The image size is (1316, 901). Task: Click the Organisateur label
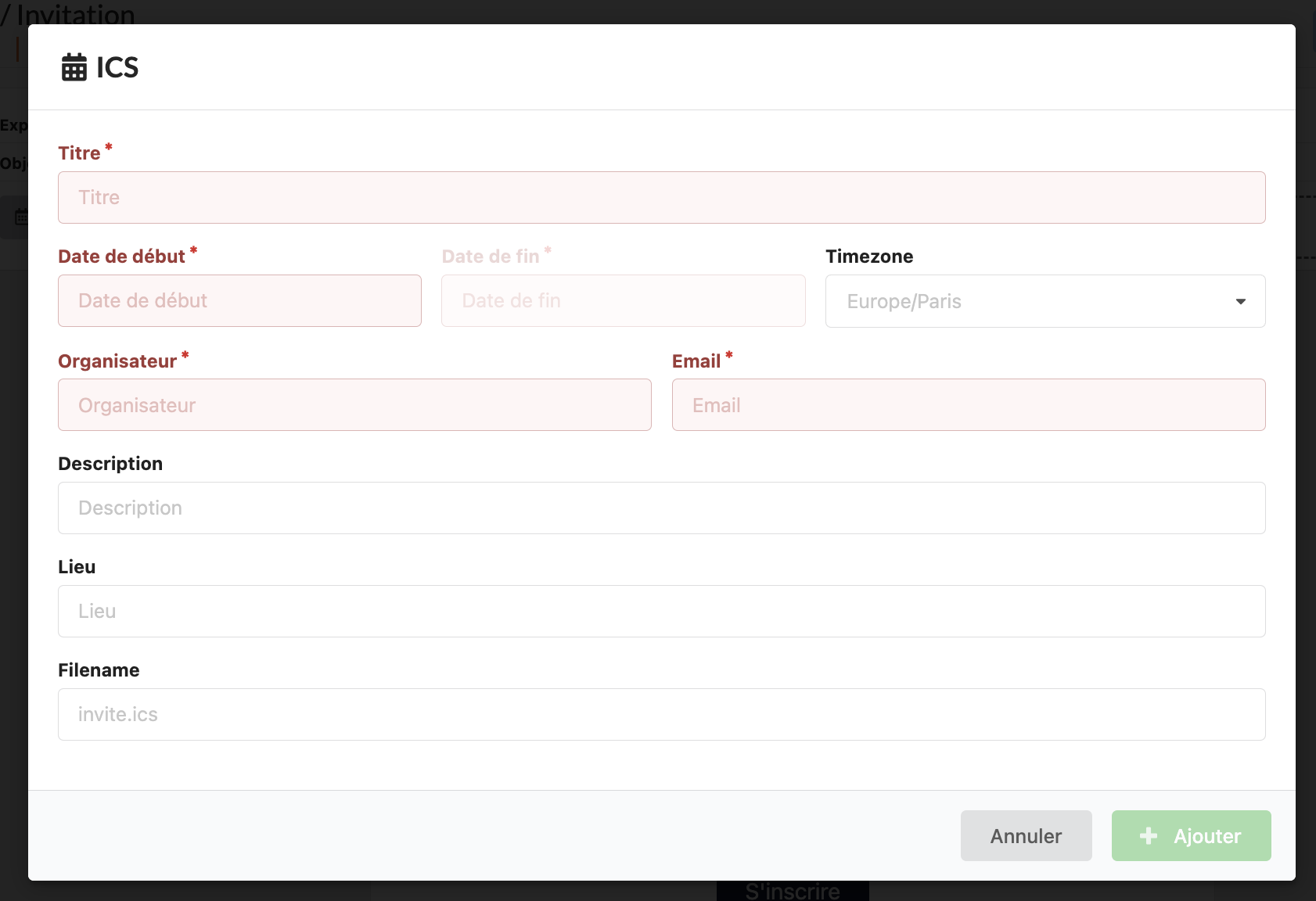(117, 361)
